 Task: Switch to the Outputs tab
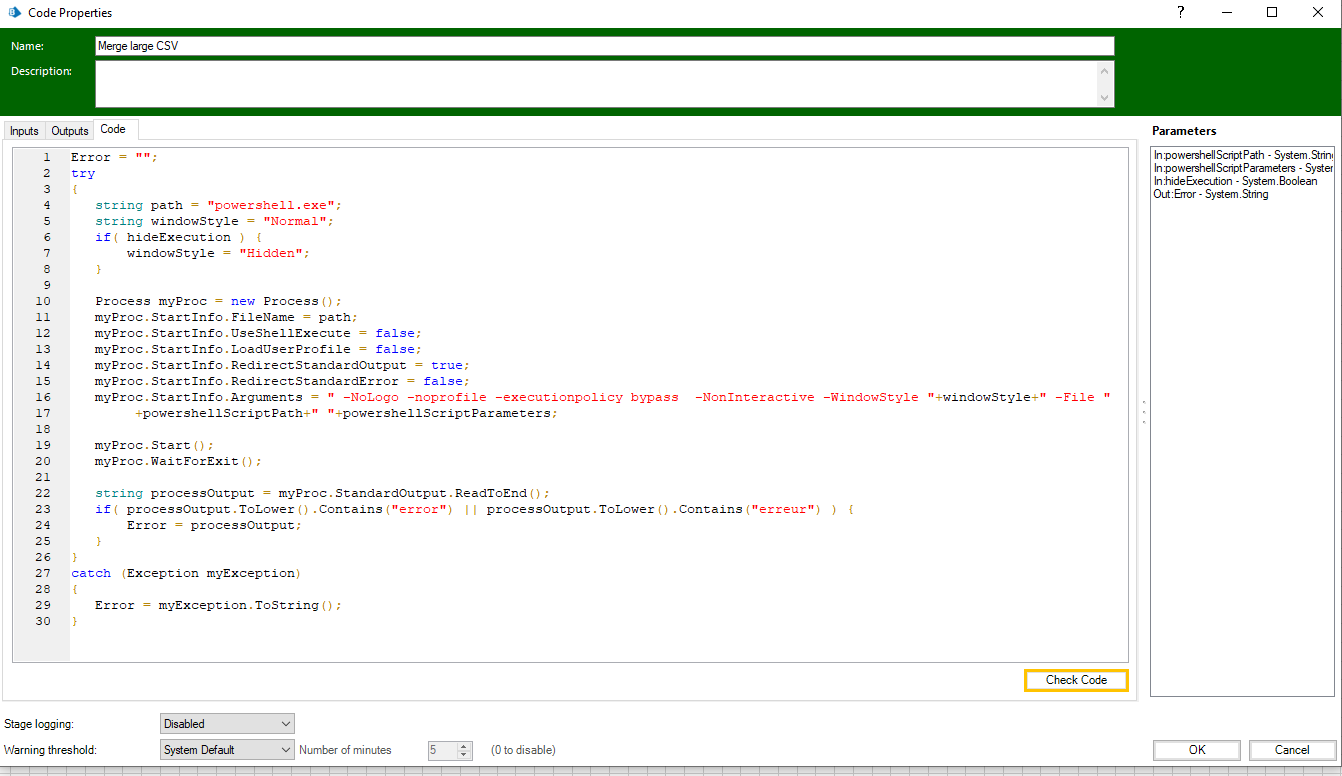(x=70, y=131)
